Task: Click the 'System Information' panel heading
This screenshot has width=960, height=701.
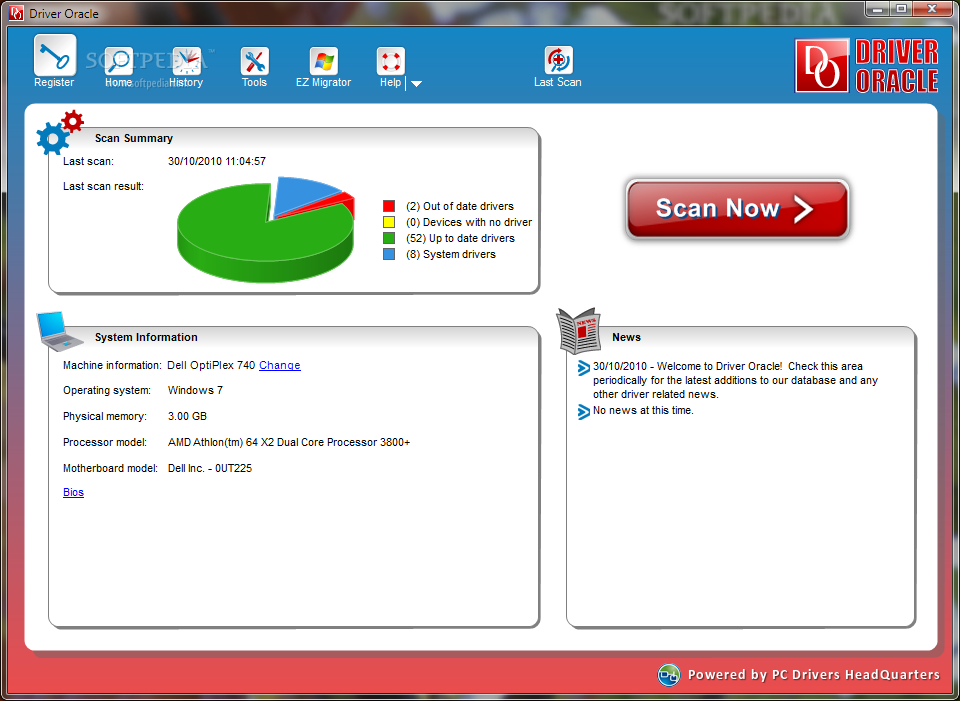Action: click(146, 337)
